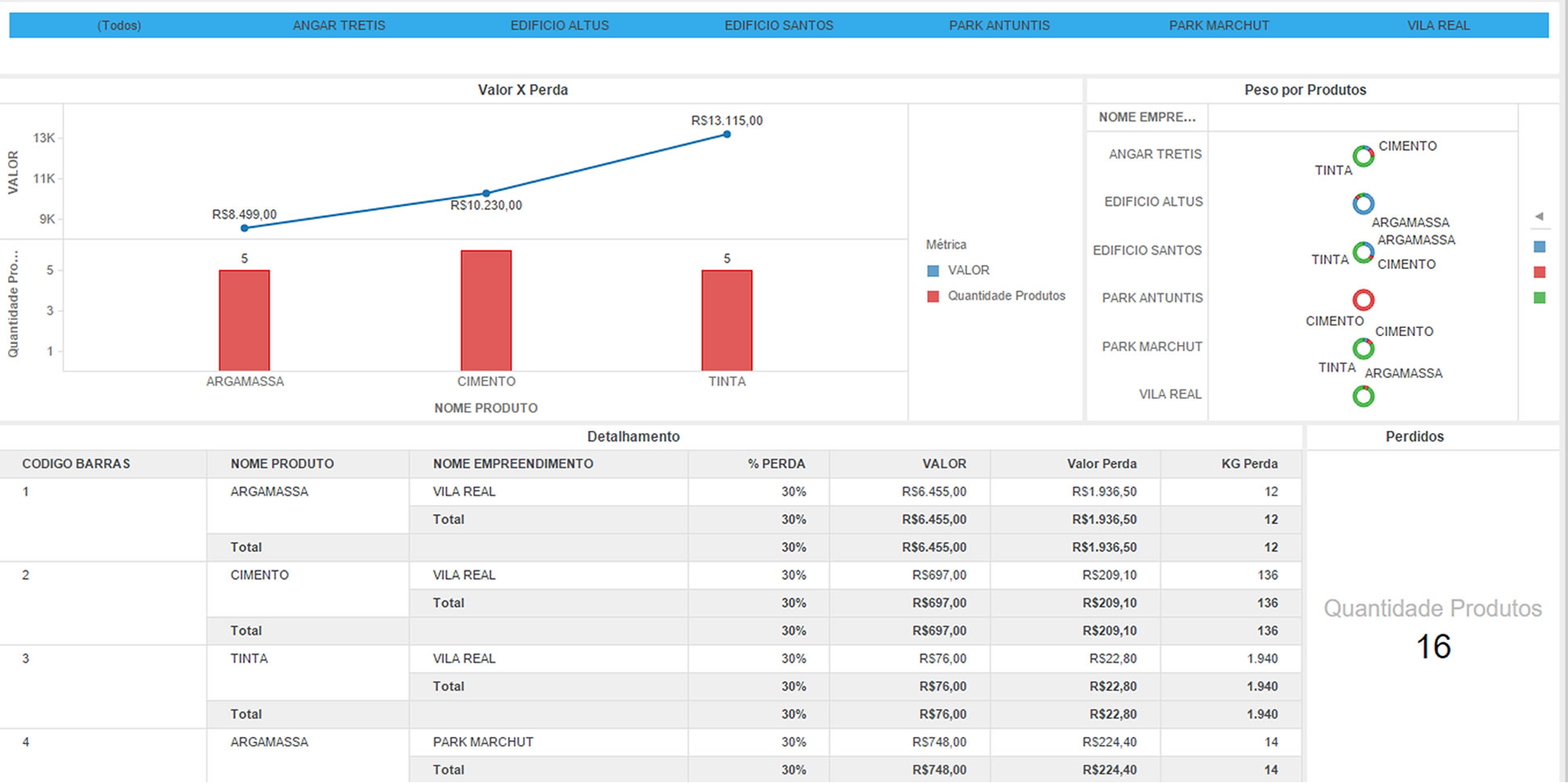Click the blue swatch in the Peso legend
Viewport: 1568px width, 783px height.
pos(1539,246)
